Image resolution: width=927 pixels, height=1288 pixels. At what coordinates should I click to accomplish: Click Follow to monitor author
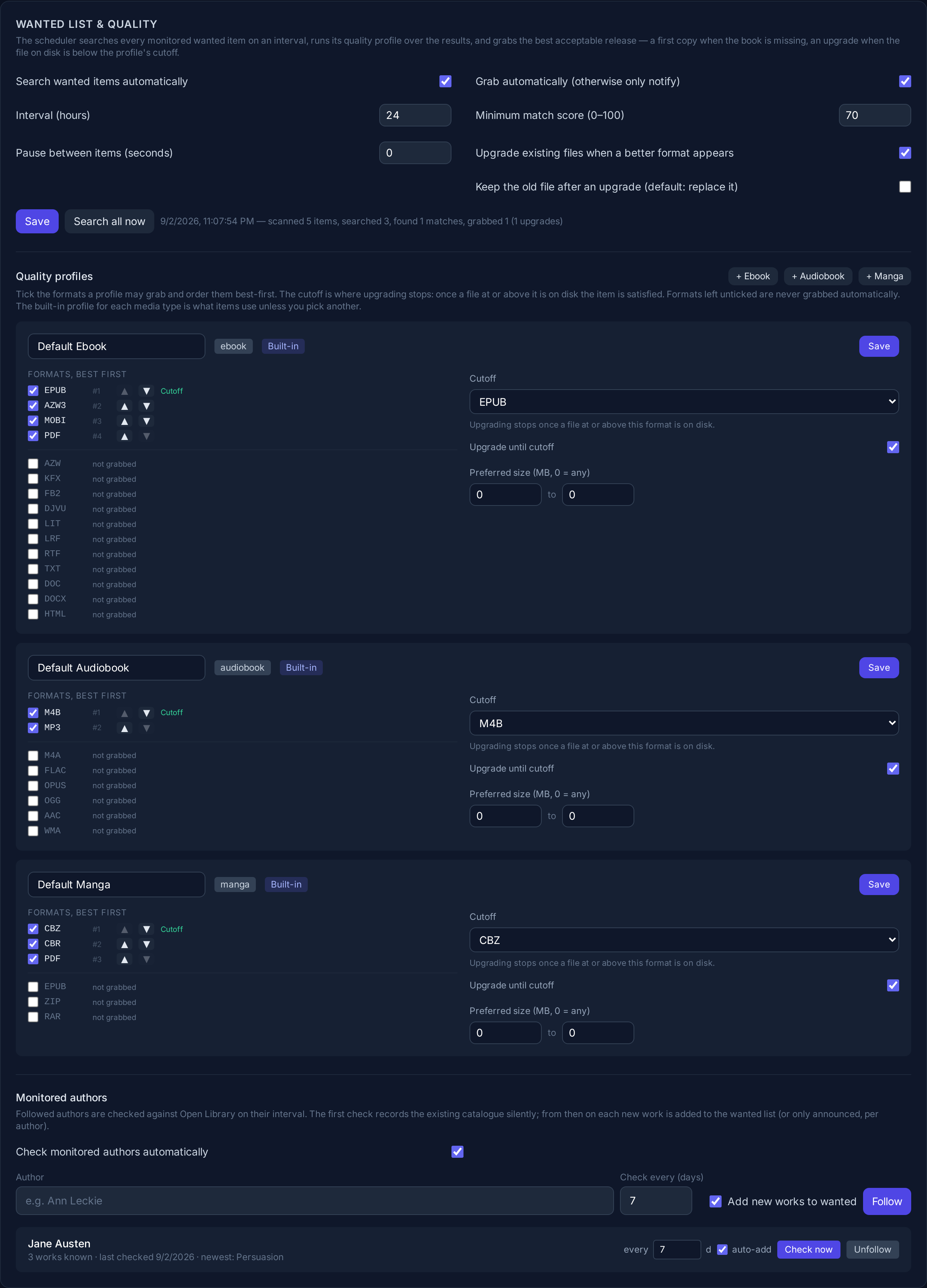pyautogui.click(x=887, y=1201)
